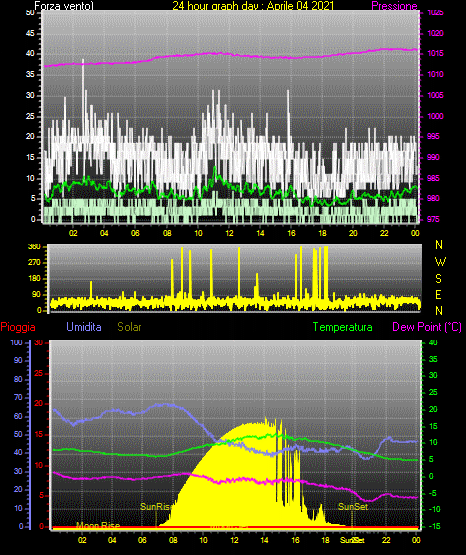
Task: Click the hour '22' label under the bottom graph
Action: pos(386,540)
